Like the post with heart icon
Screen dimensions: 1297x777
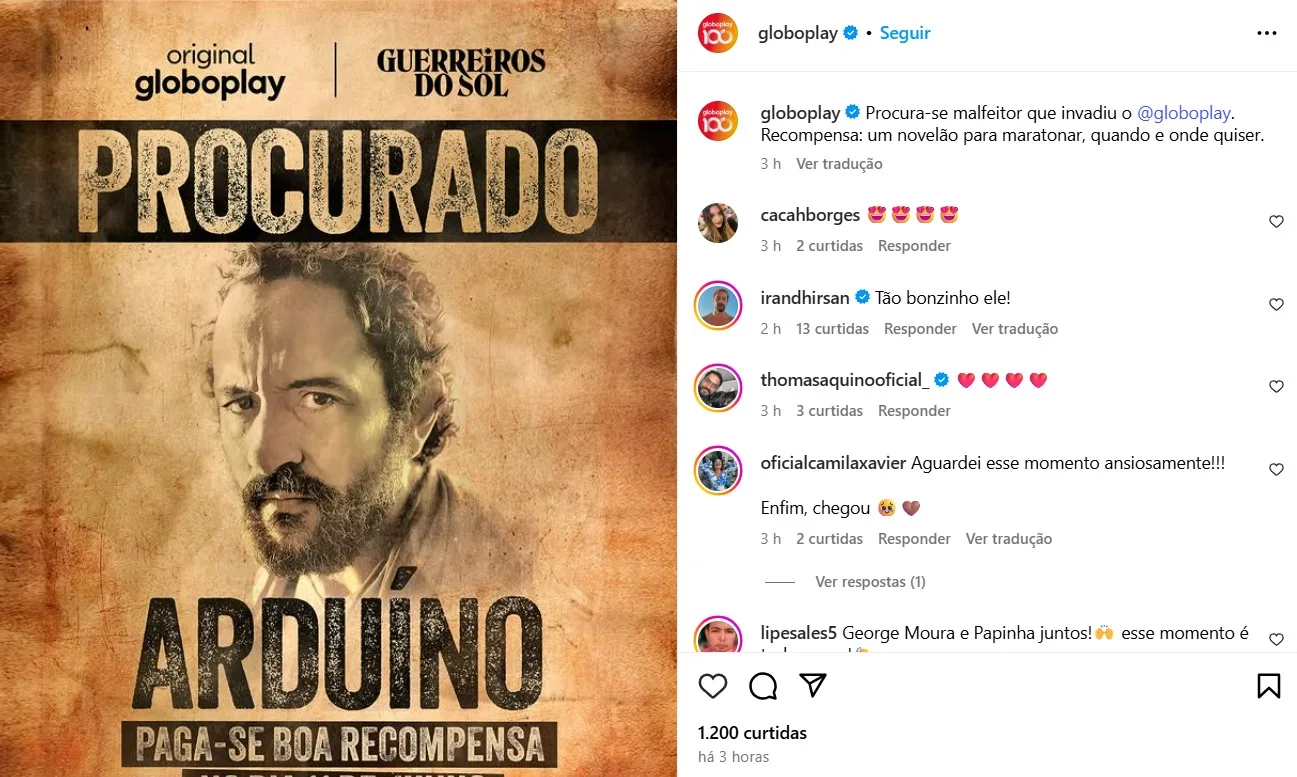pos(712,685)
